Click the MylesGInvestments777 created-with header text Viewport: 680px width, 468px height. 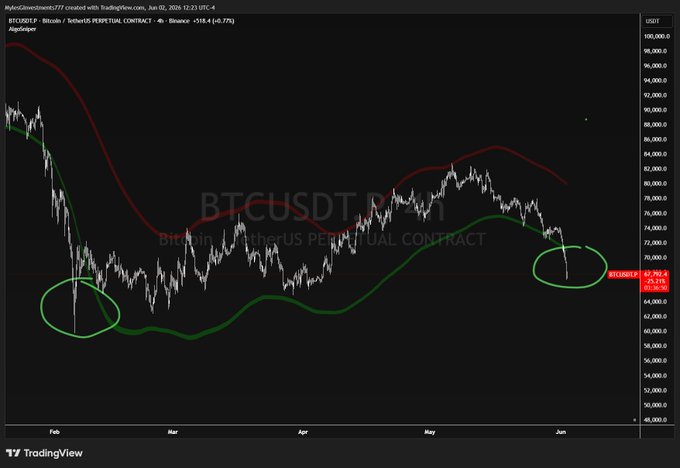109,7
